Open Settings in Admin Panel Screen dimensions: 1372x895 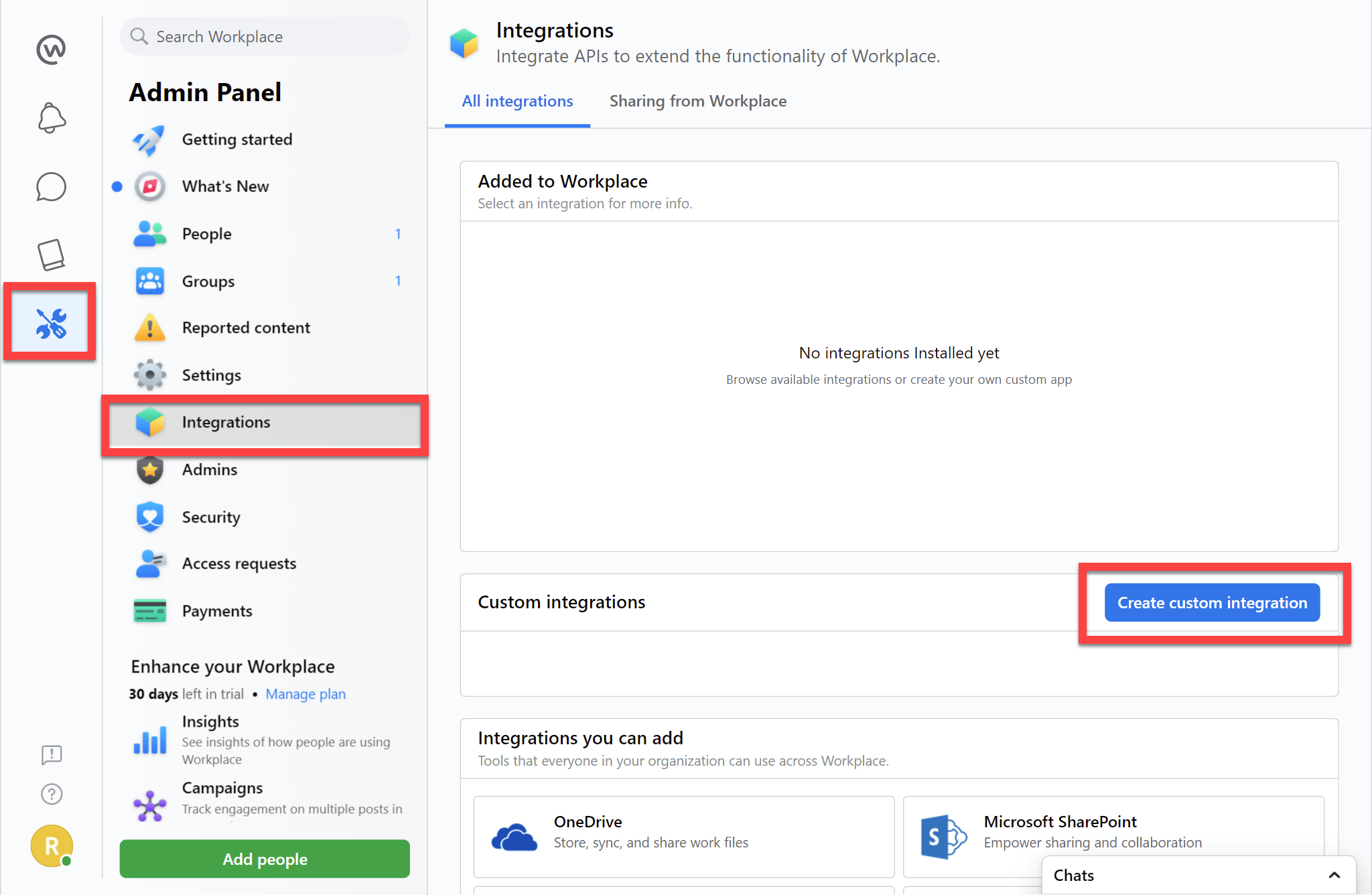click(265, 375)
